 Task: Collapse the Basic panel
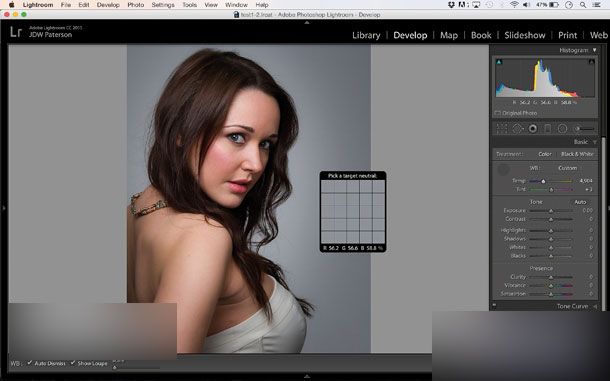coord(594,142)
